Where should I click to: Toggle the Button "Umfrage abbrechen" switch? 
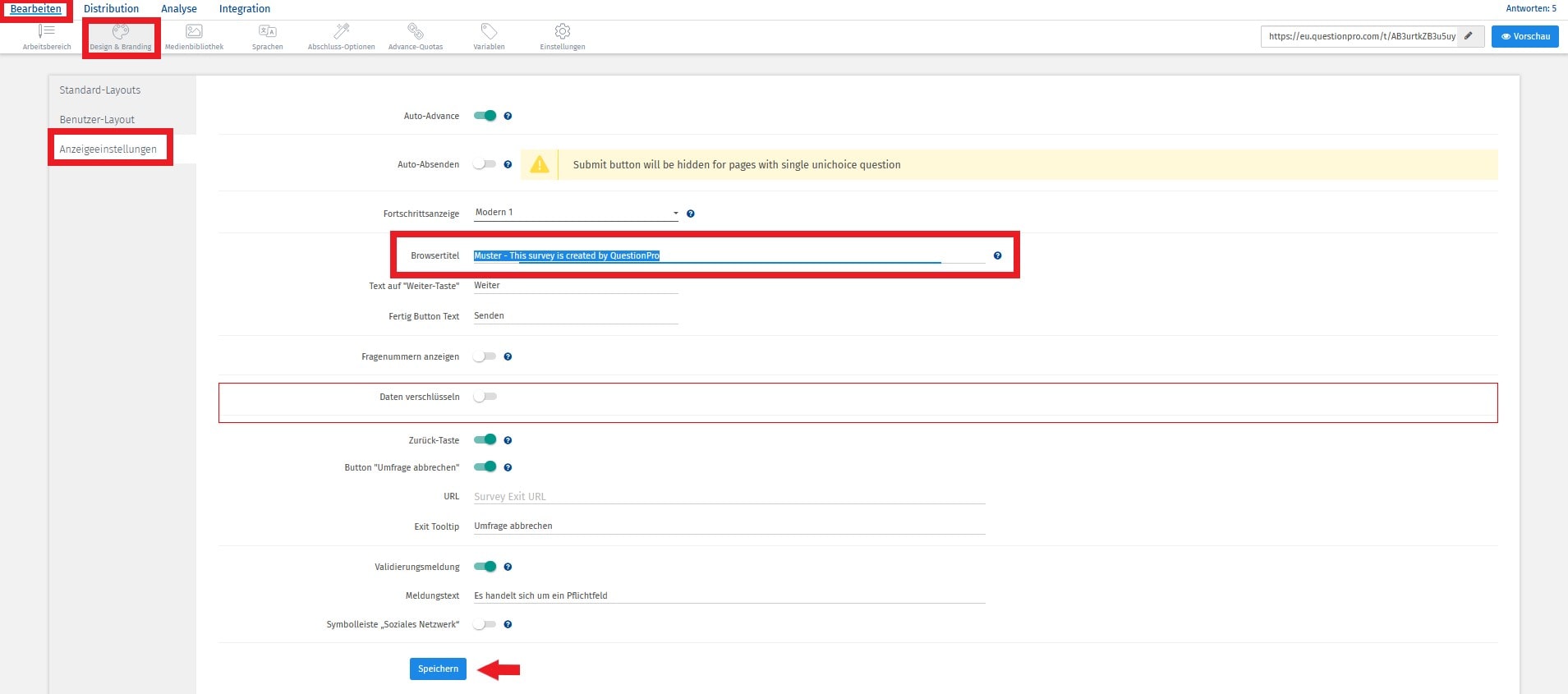[x=485, y=466]
